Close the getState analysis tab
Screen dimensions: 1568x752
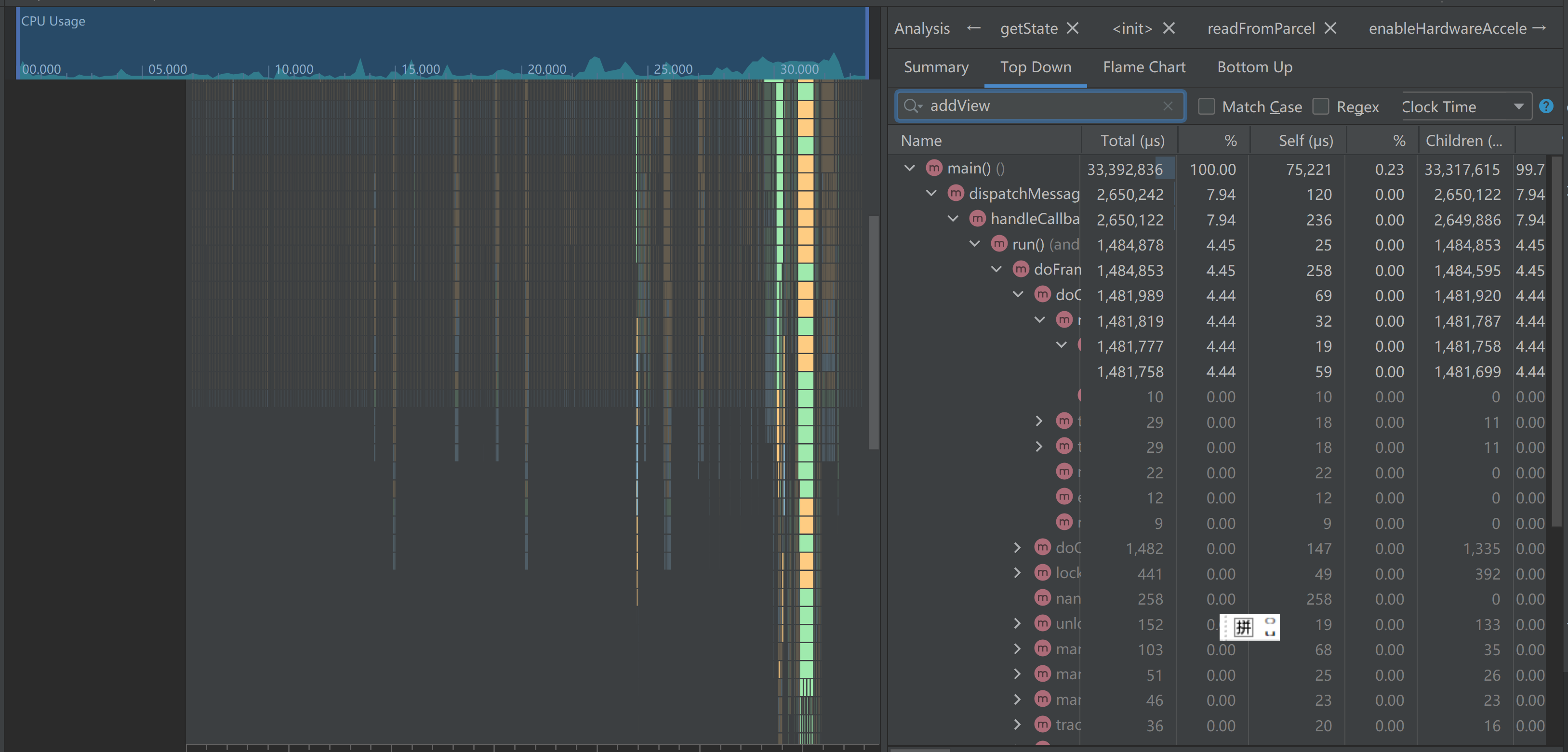pos(1073,28)
